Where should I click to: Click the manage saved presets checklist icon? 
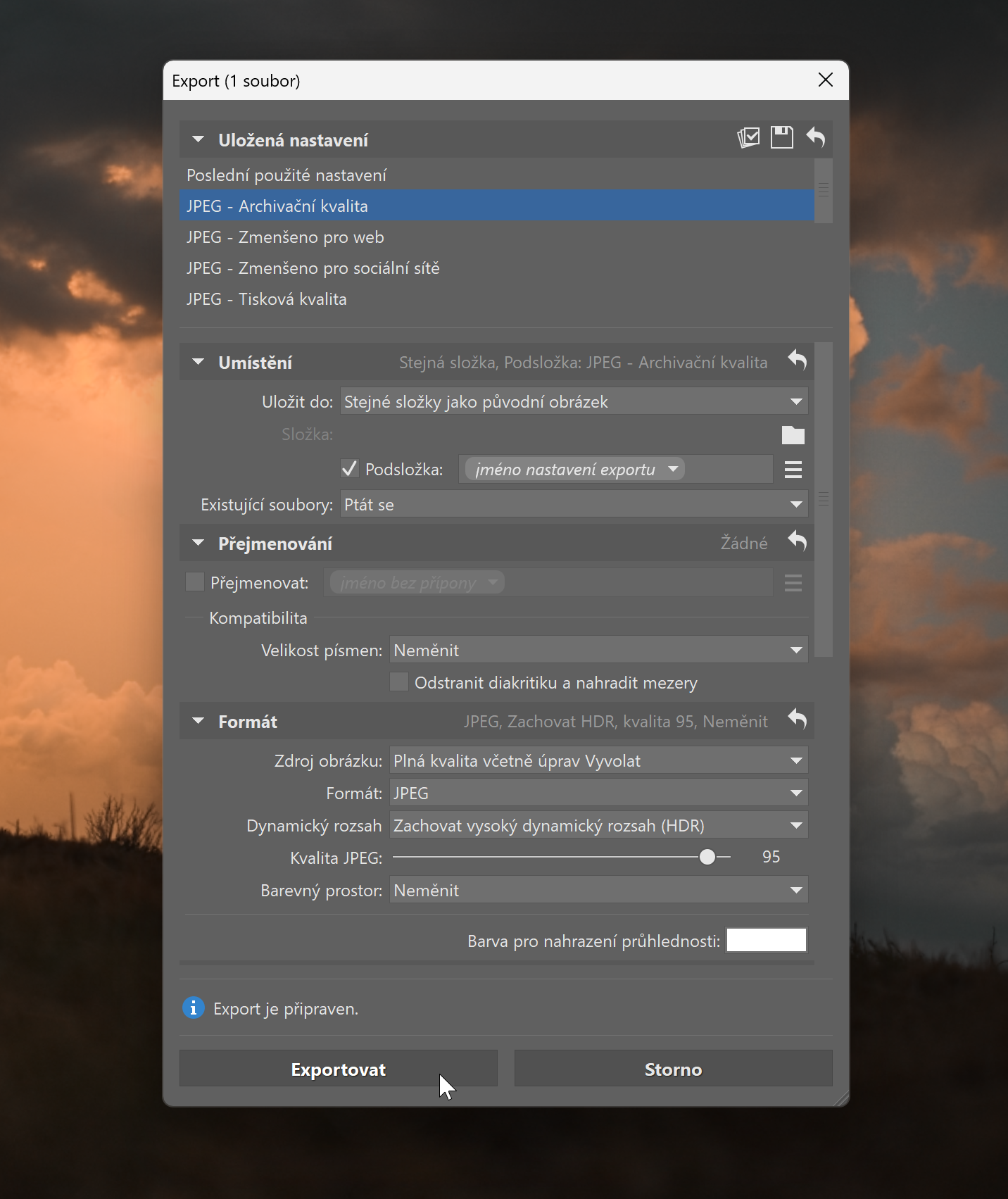748,137
